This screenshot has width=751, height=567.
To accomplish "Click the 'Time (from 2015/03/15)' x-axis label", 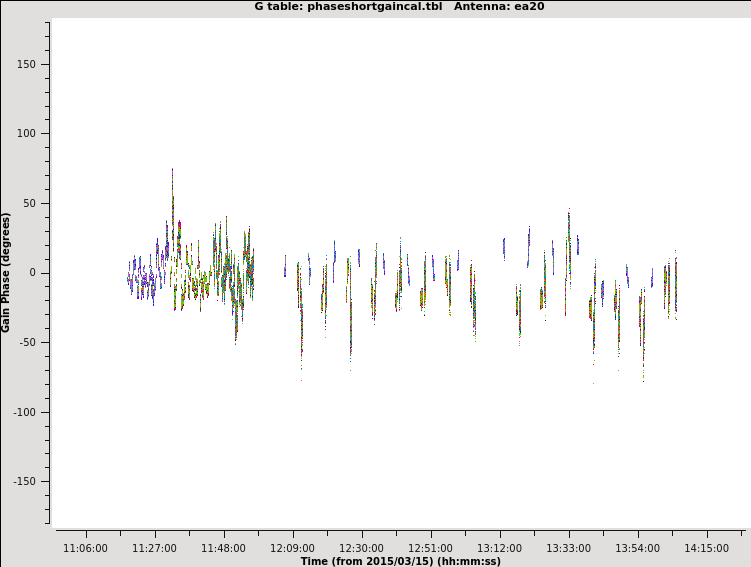I will coord(400,561).
